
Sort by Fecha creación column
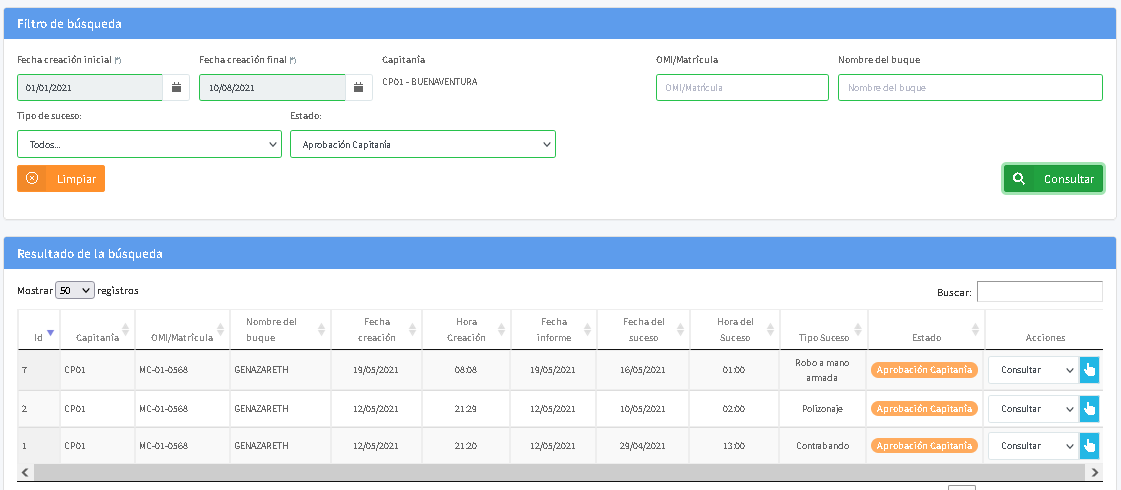[376, 329]
